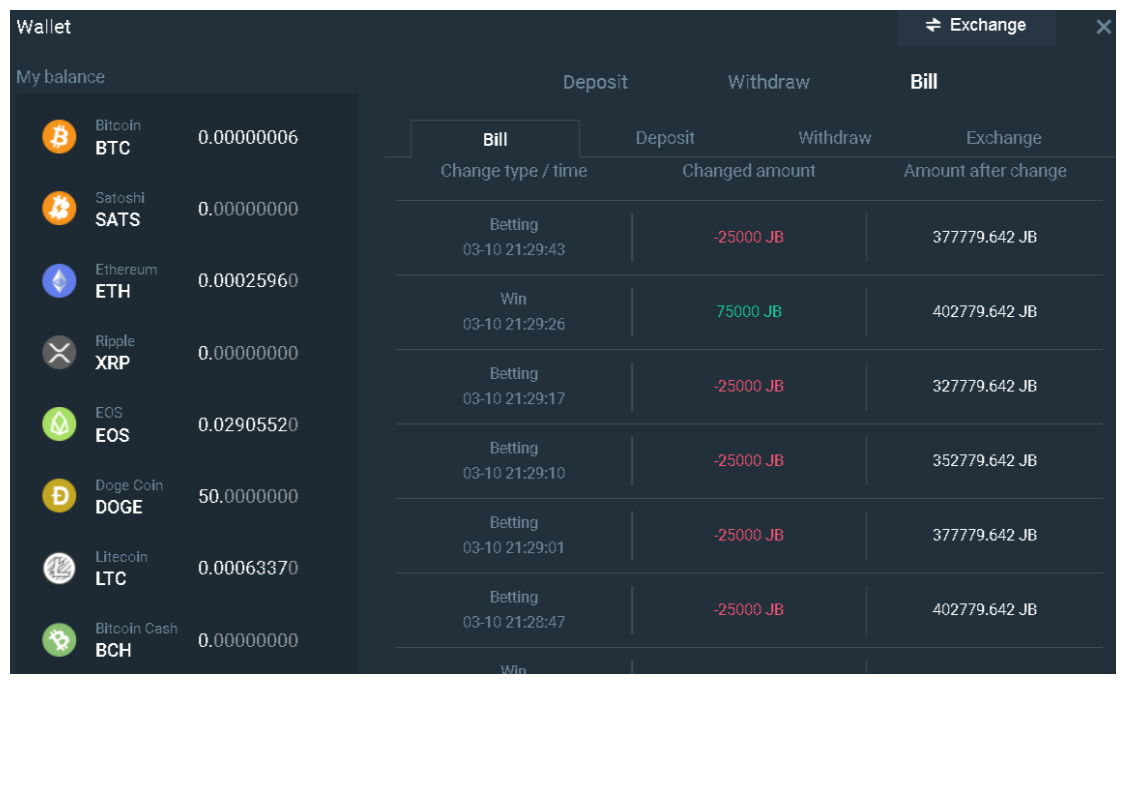Open the Exchange button at top

[976, 26]
